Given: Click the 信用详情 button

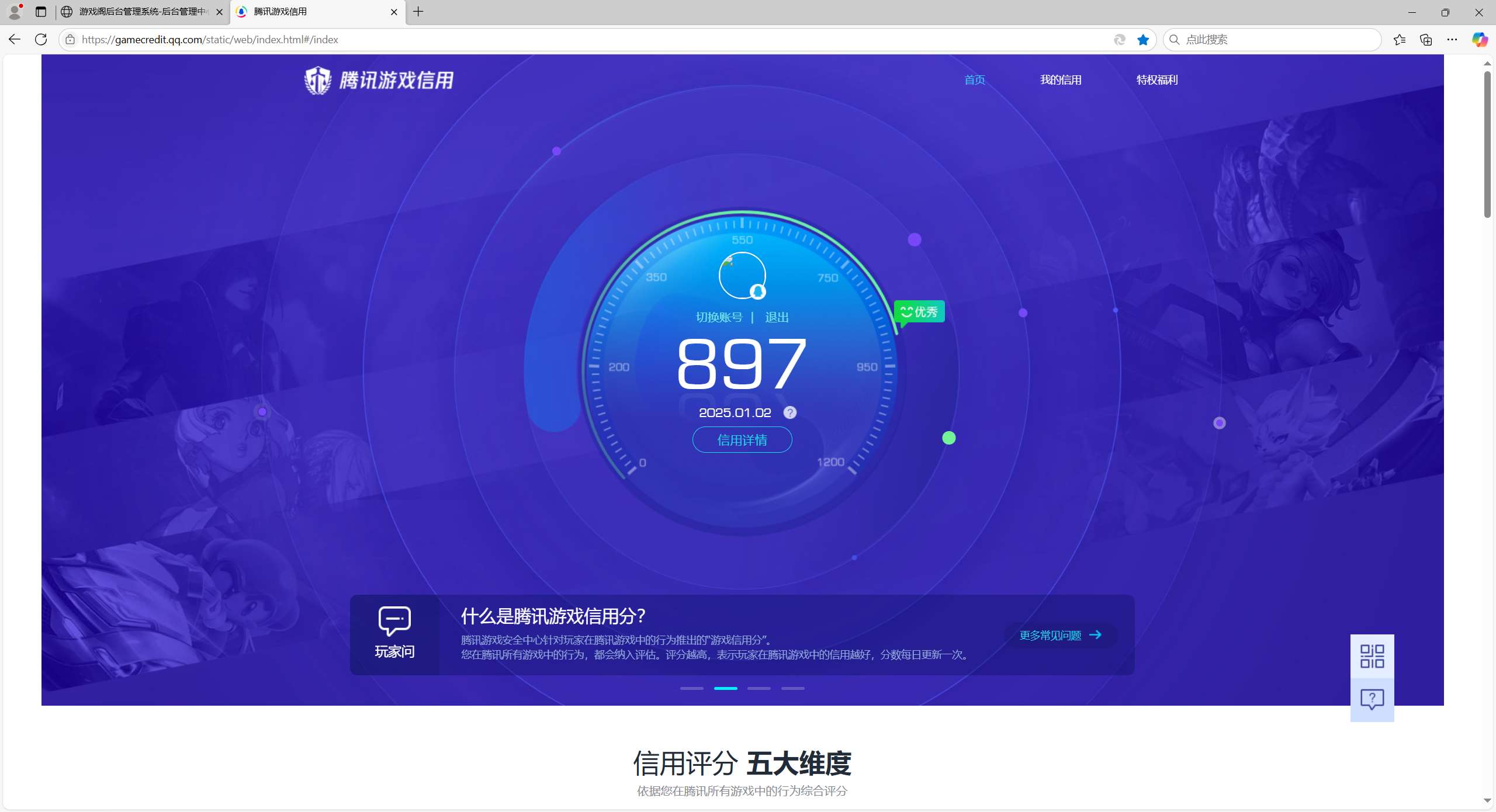Looking at the screenshot, I should point(742,440).
